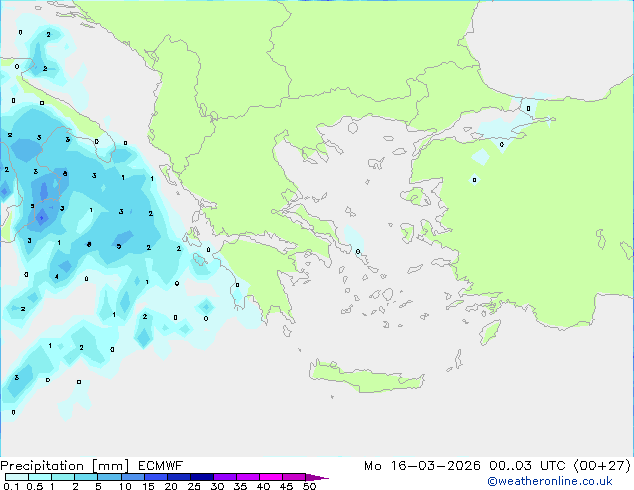Screen dimensions: 634x490
Task: Click the above-50 arrow tip of the color scale
Action: coord(317,477)
